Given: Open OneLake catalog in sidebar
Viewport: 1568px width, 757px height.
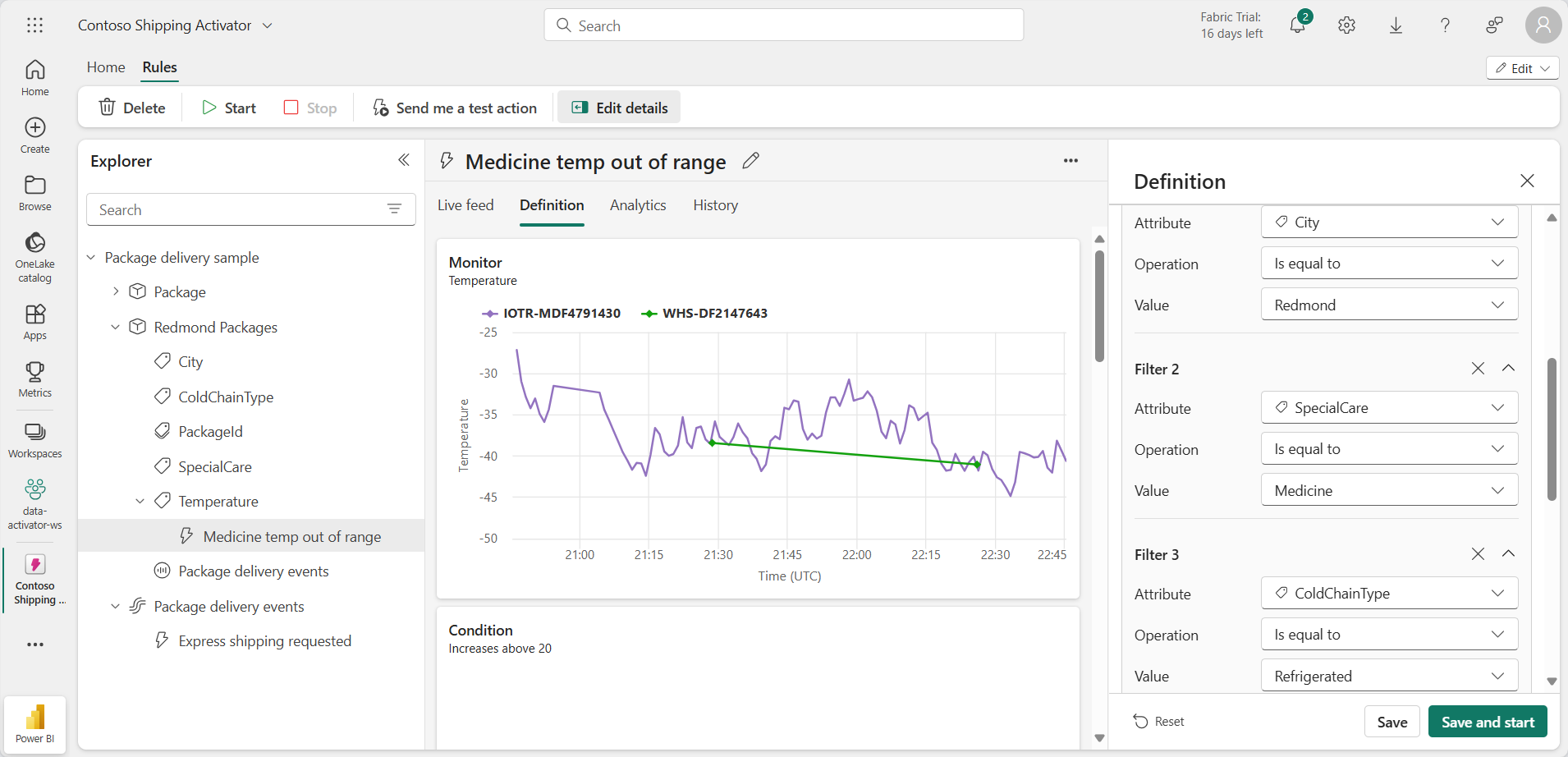Looking at the screenshot, I should coord(34,257).
